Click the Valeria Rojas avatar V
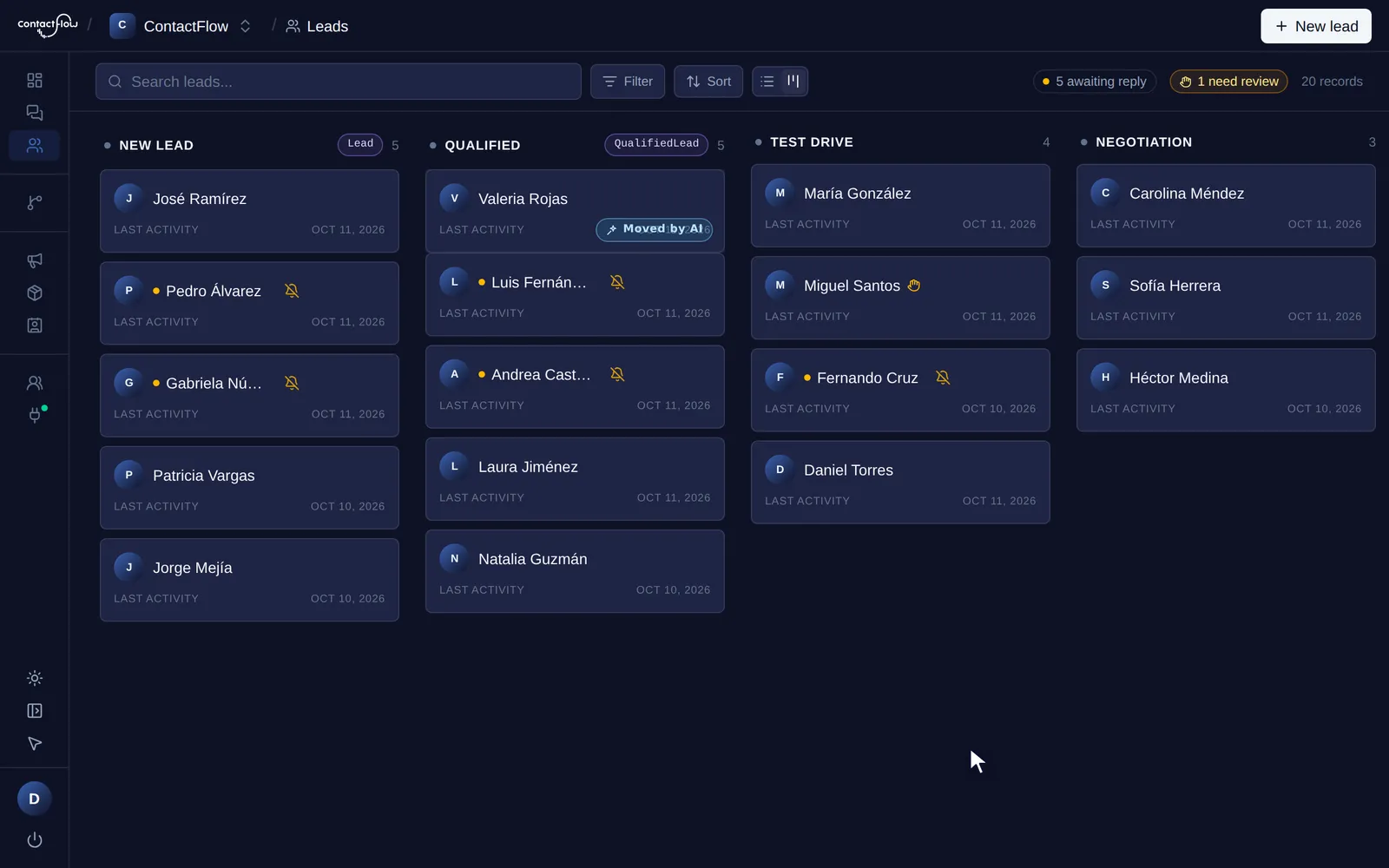The height and width of the screenshot is (868, 1389). 454,199
